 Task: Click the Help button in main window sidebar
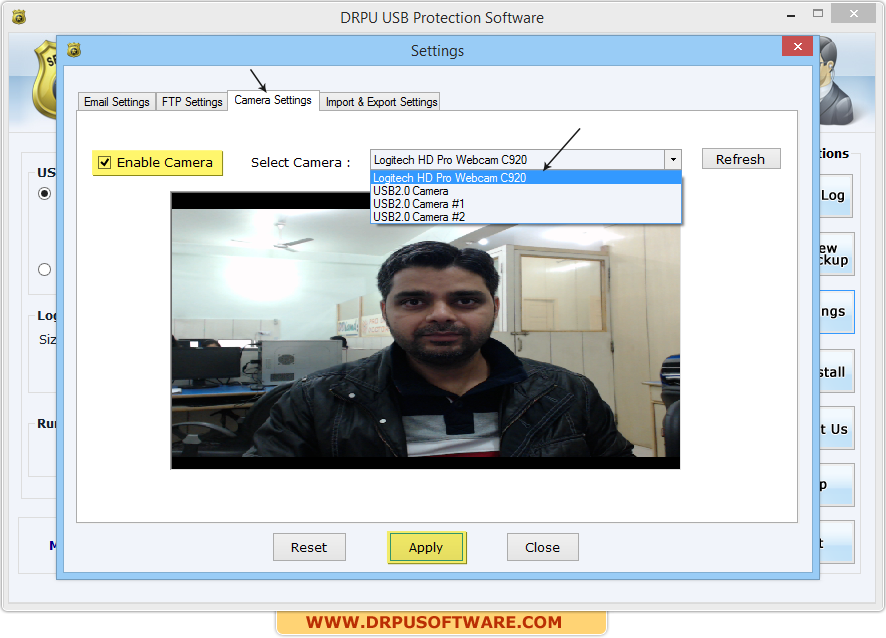coord(836,485)
